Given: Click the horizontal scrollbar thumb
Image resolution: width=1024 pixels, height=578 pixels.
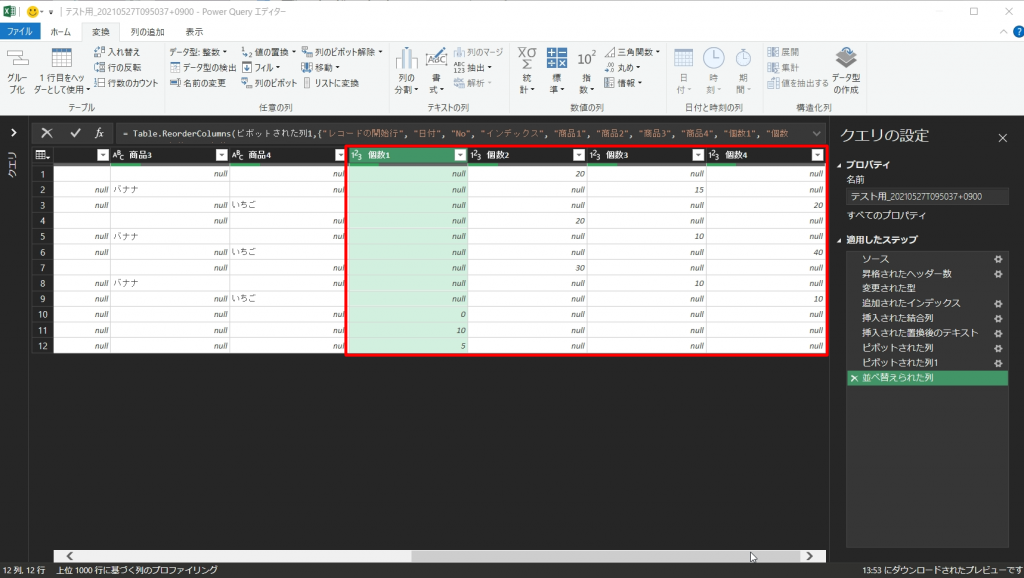Looking at the screenshot, I should (x=580, y=556).
